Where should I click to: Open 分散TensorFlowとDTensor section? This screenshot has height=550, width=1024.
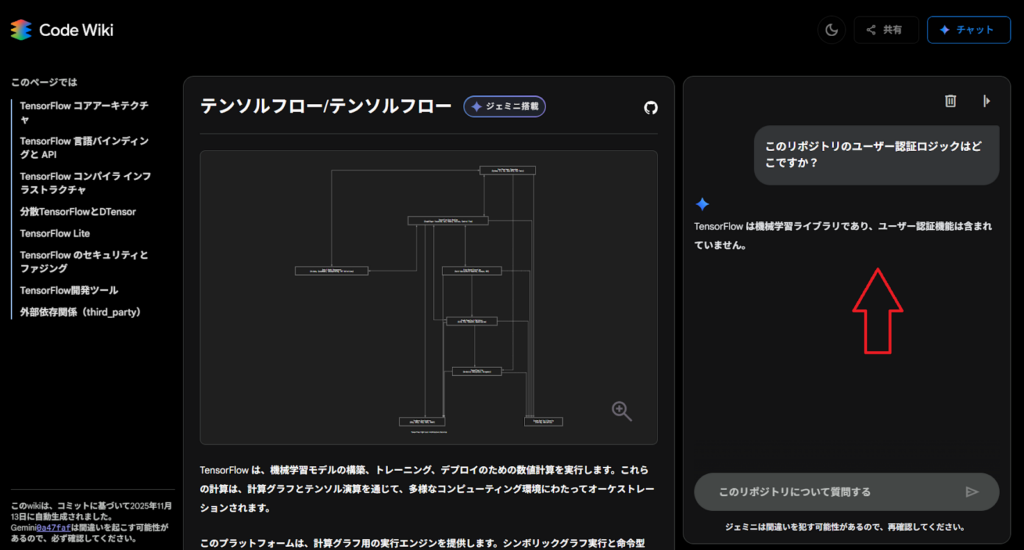[x=78, y=212]
